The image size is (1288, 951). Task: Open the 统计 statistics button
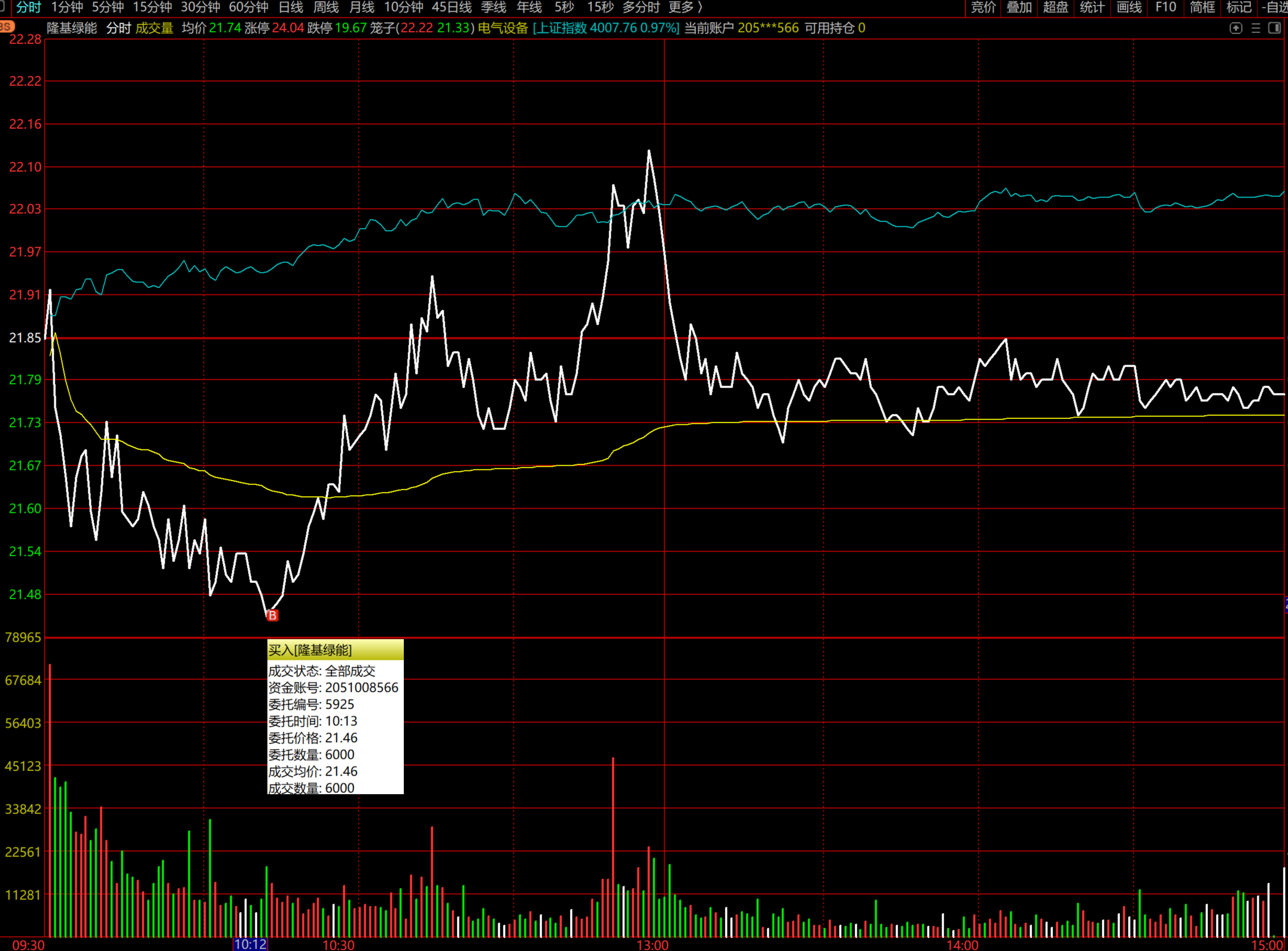[1092, 7]
